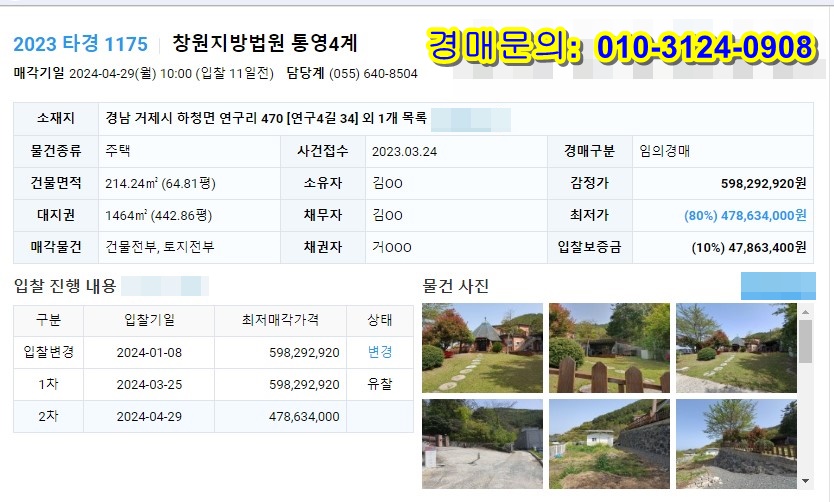Click the photo panel scroll down arrow
This screenshot has width=834, height=502.
pyautogui.click(x=805, y=481)
